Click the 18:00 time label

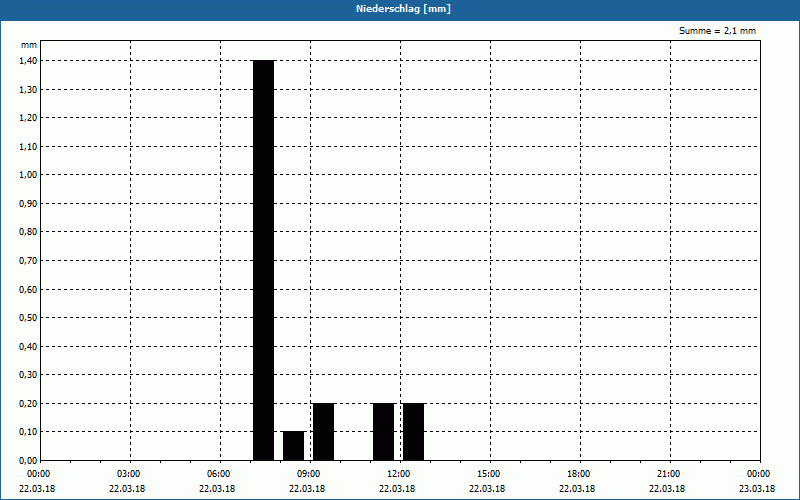click(579, 474)
